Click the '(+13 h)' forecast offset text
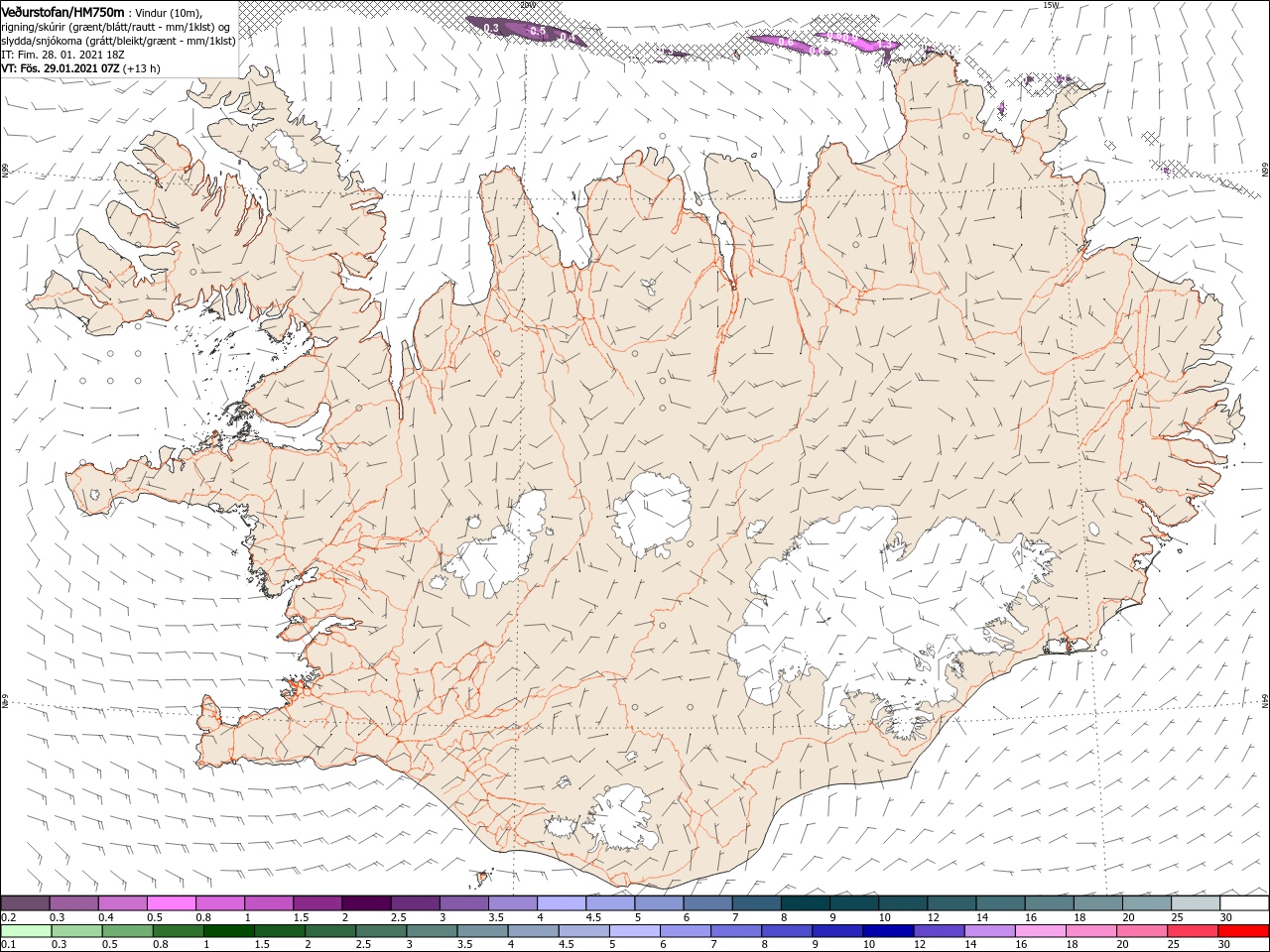The width and height of the screenshot is (1270, 952). pyautogui.click(x=142, y=68)
